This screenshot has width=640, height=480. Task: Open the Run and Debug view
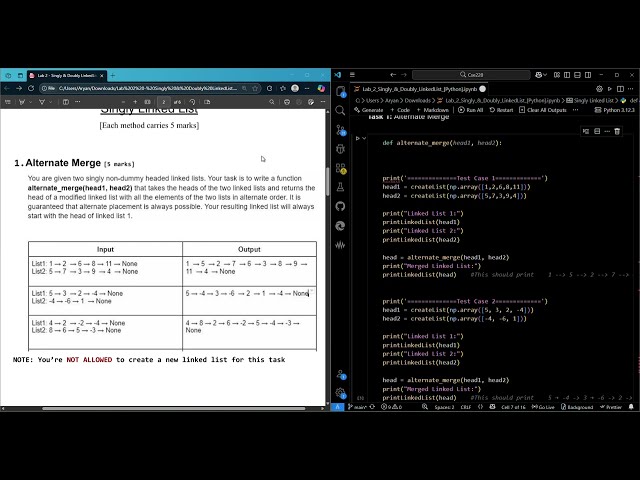340,149
